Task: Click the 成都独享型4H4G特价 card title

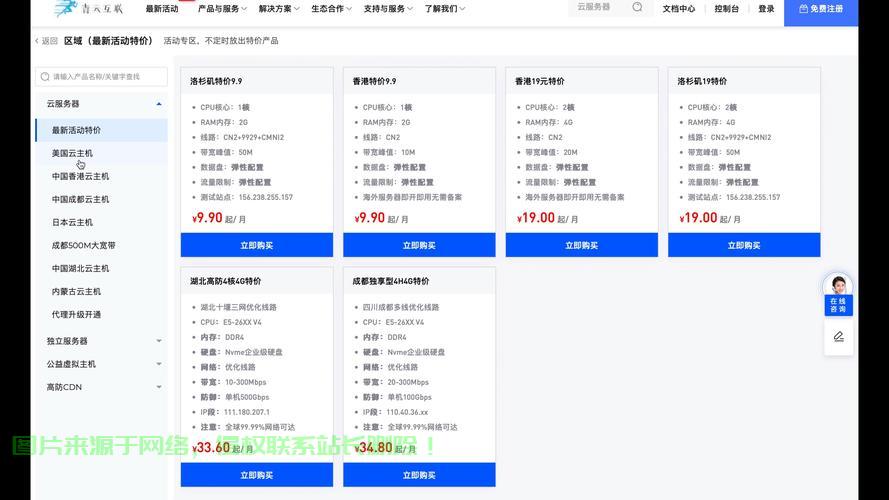Action: pyautogui.click(x=391, y=281)
